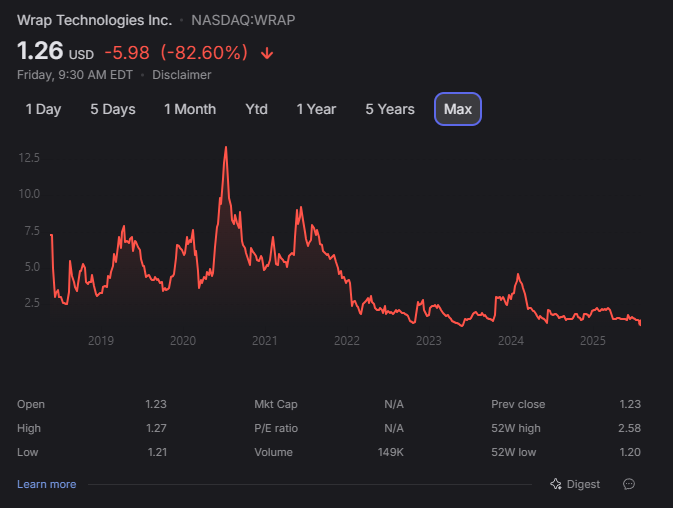Click the 2025 x-axis label

593,341
